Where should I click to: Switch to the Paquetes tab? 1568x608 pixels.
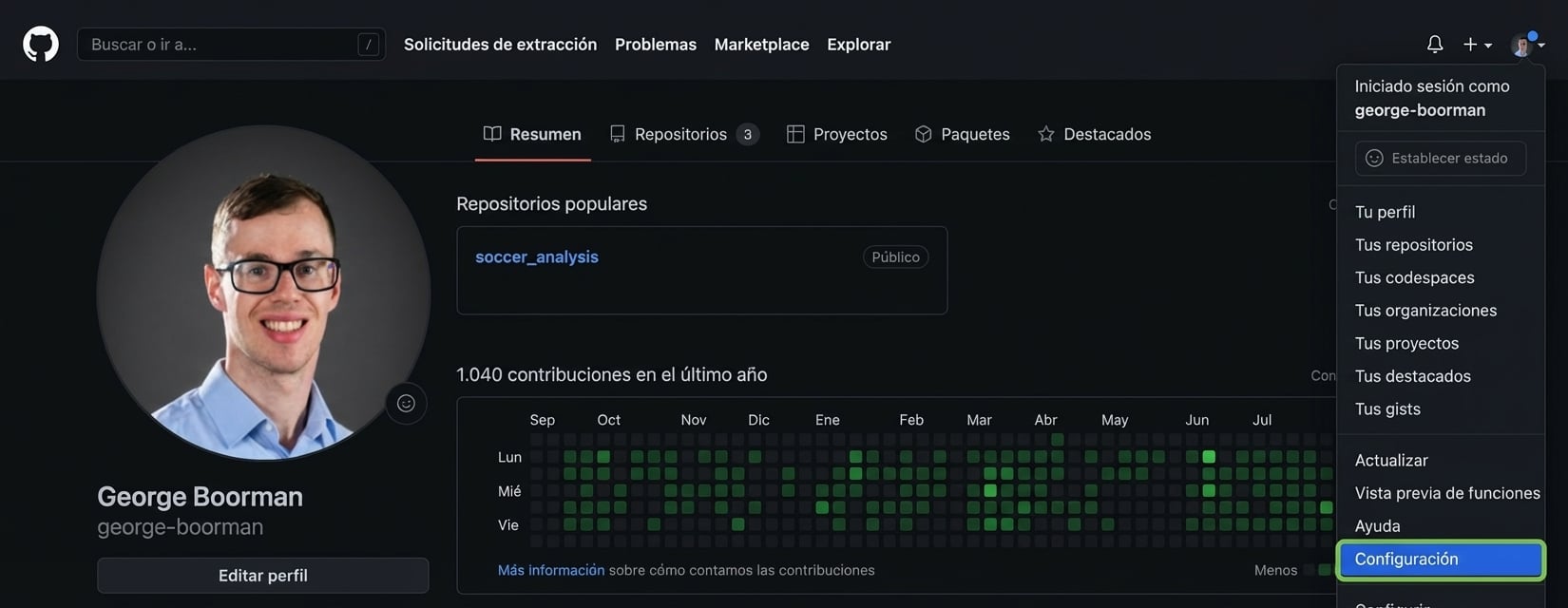pyautogui.click(x=962, y=134)
